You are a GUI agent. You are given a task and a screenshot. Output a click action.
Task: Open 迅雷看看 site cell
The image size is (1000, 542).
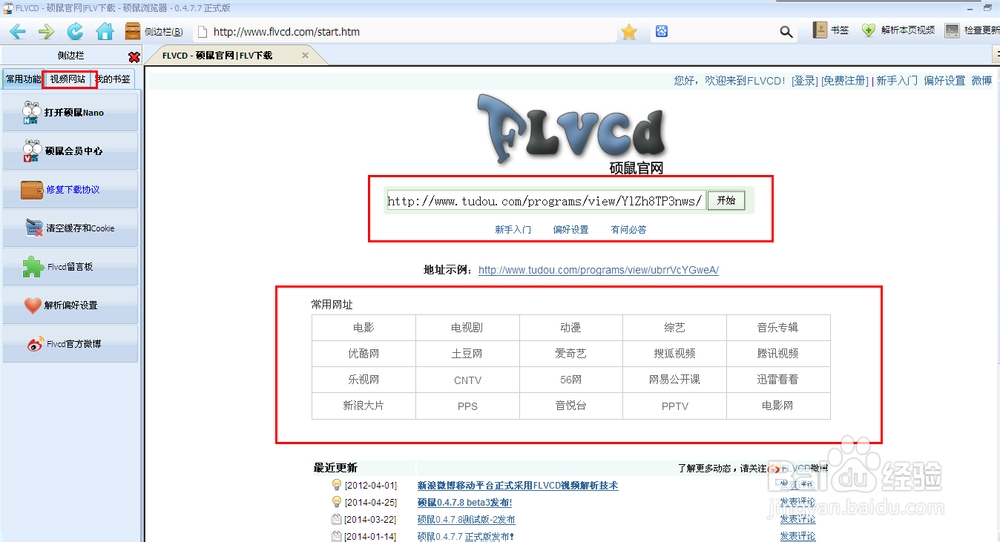click(x=777, y=379)
